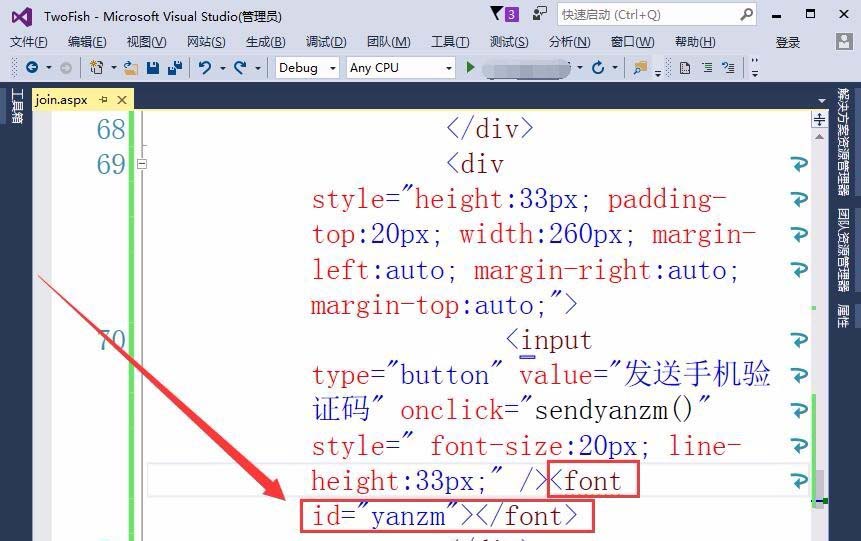Click the green Start debugging play icon
861x541 pixels.
470,68
